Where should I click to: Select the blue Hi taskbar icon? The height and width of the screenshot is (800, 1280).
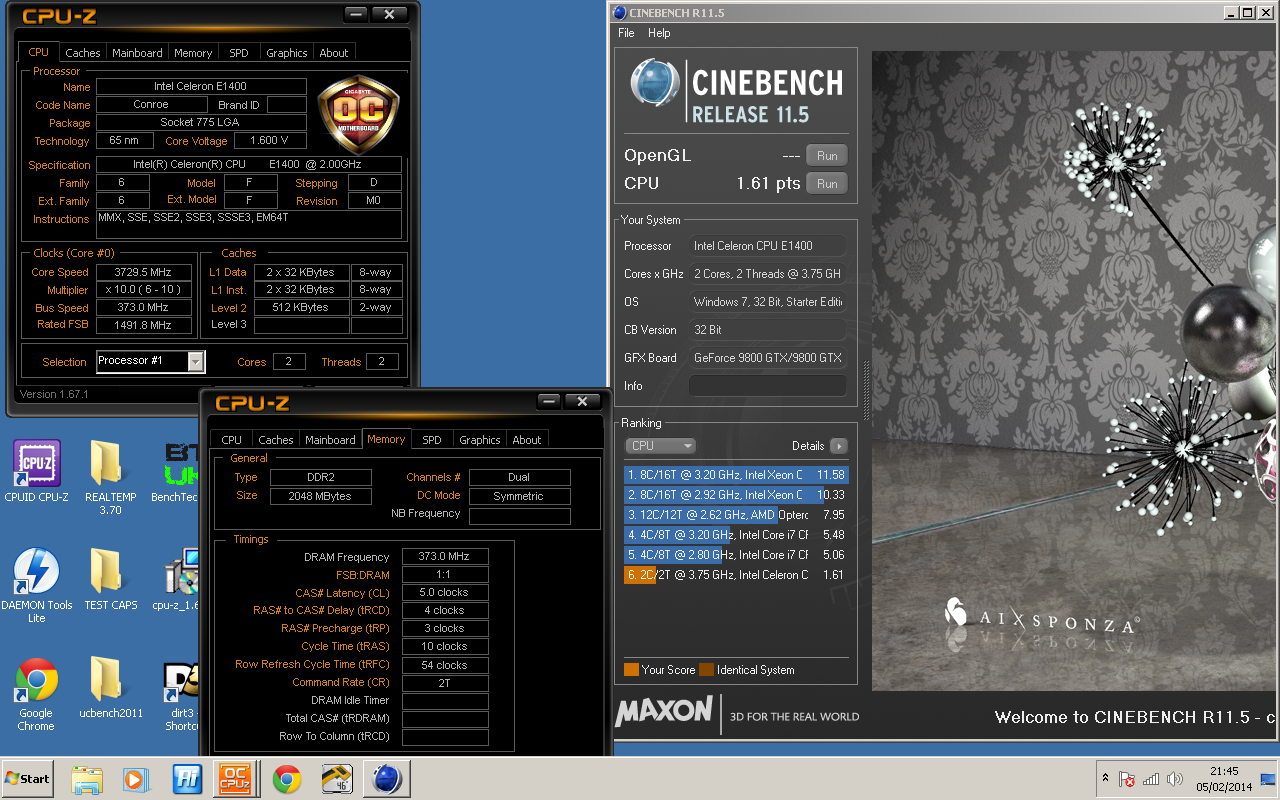click(186, 779)
